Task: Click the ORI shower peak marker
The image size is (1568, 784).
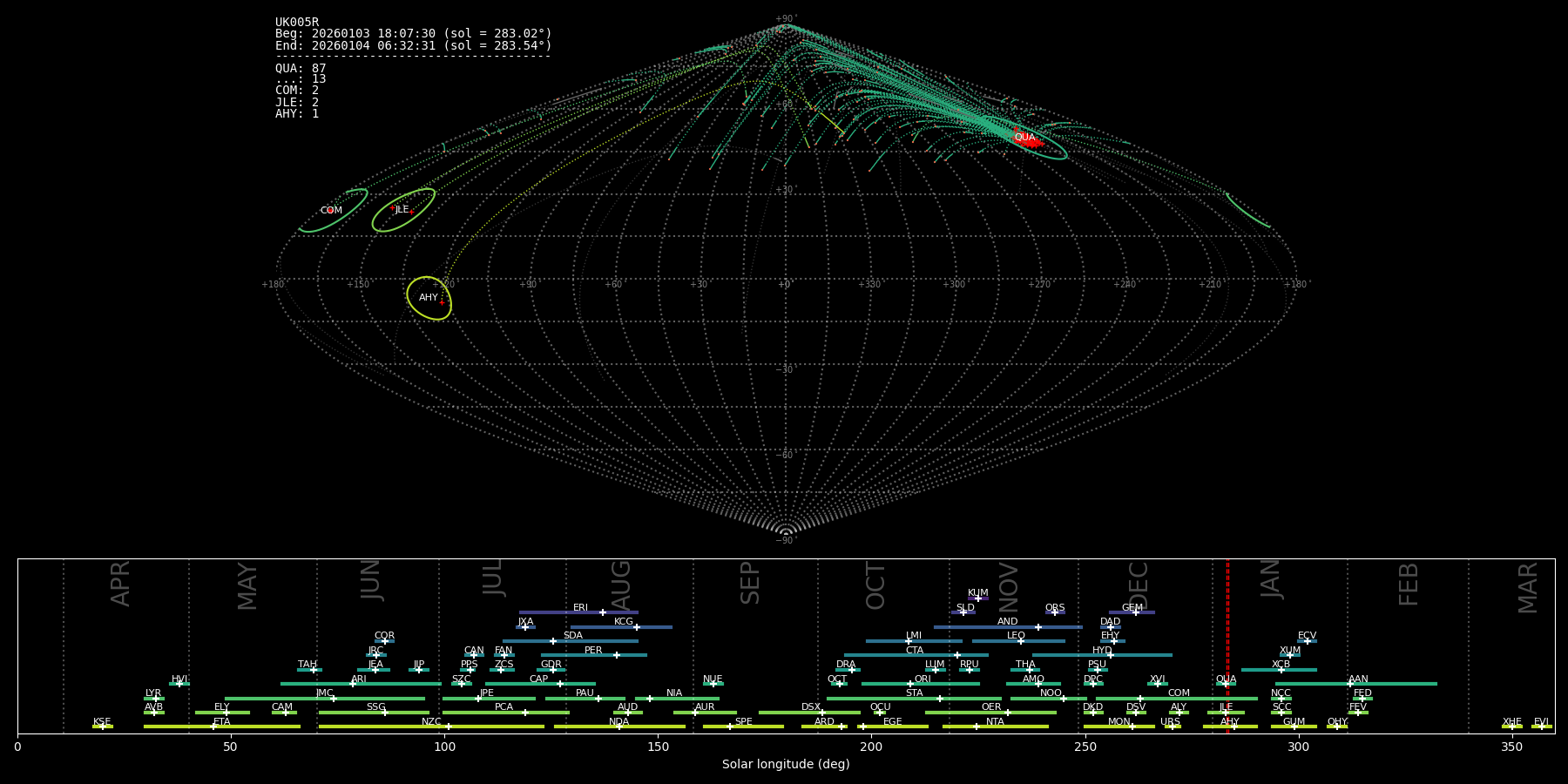Action: (910, 684)
